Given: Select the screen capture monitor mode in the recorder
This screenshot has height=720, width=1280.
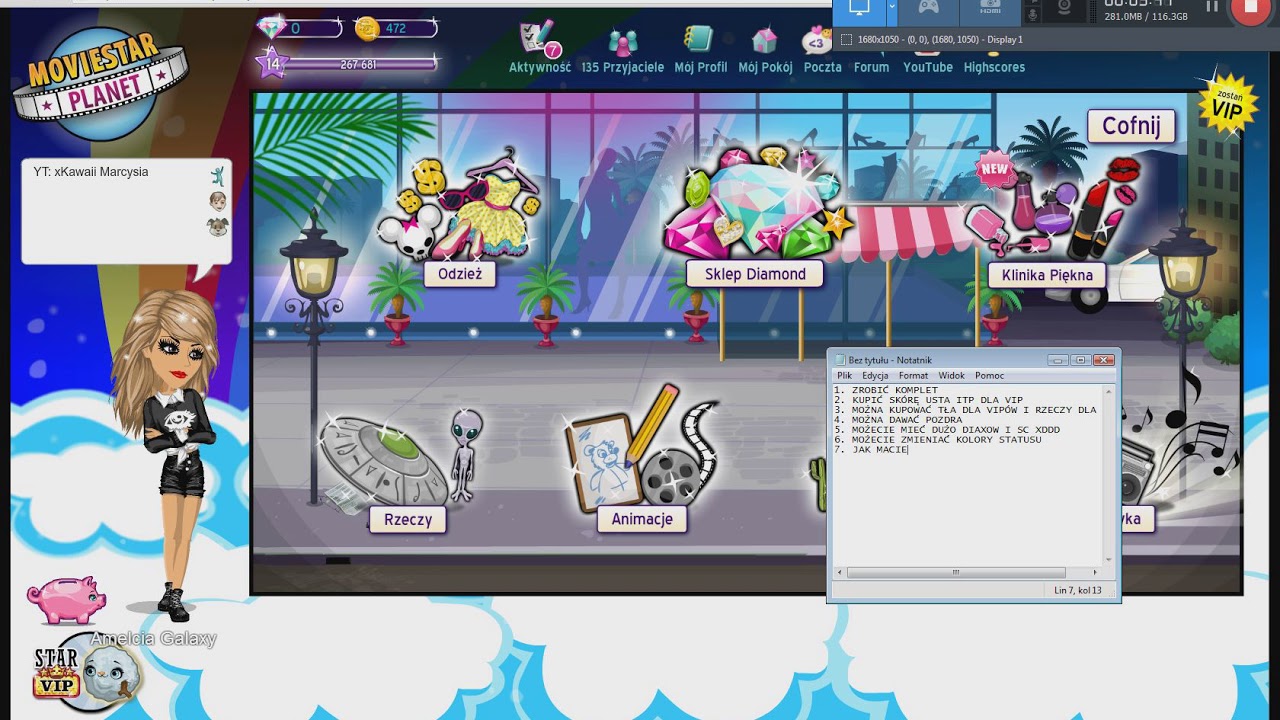Looking at the screenshot, I should pyautogui.click(x=859, y=8).
